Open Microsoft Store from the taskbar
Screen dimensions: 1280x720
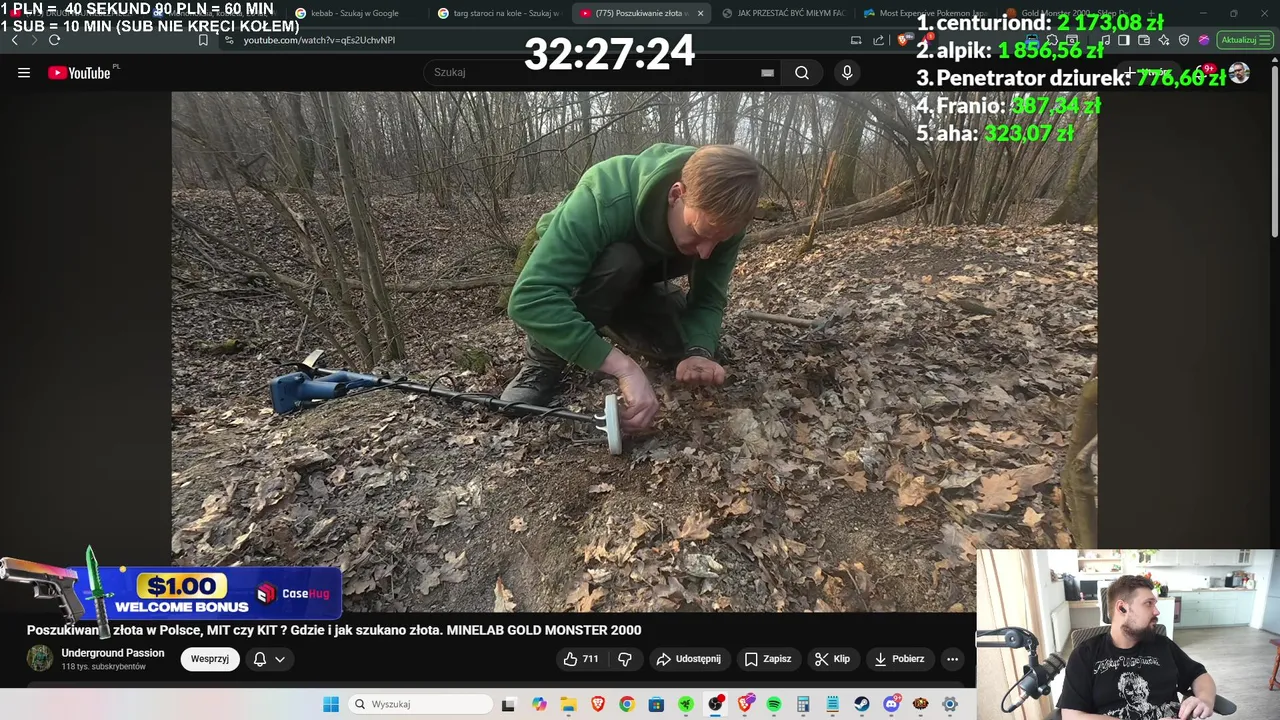(x=656, y=704)
